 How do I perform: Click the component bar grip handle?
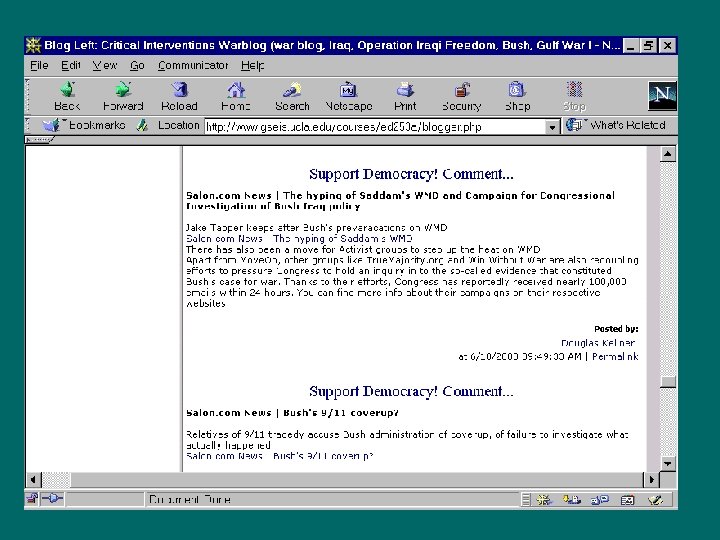[526, 500]
